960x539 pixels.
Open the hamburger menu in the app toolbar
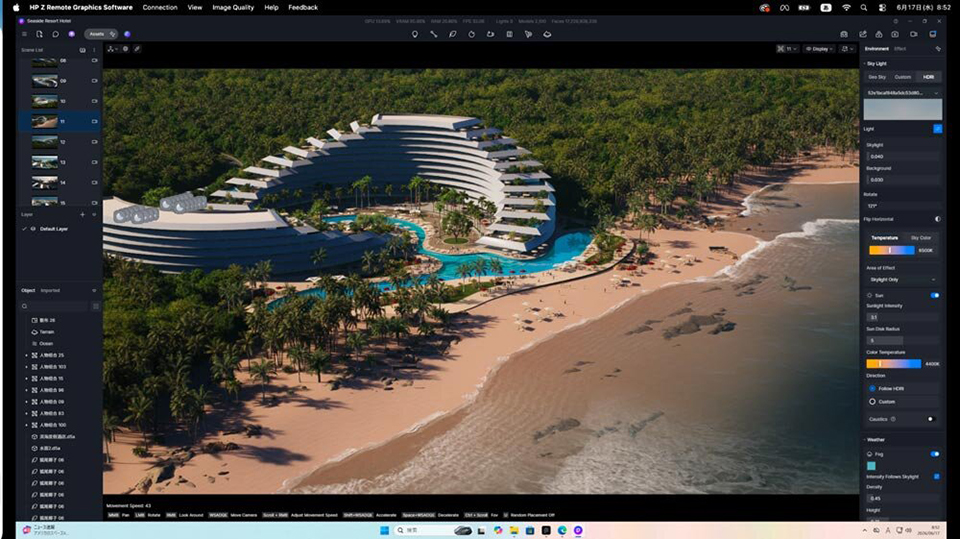coord(24,34)
